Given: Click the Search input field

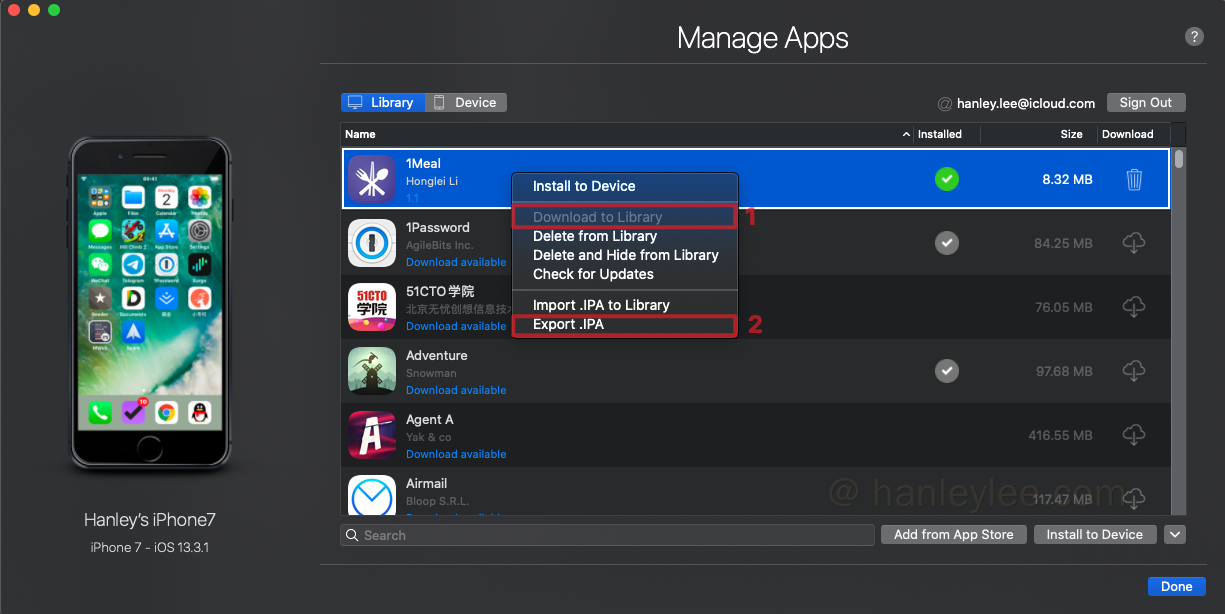Looking at the screenshot, I should pos(608,535).
